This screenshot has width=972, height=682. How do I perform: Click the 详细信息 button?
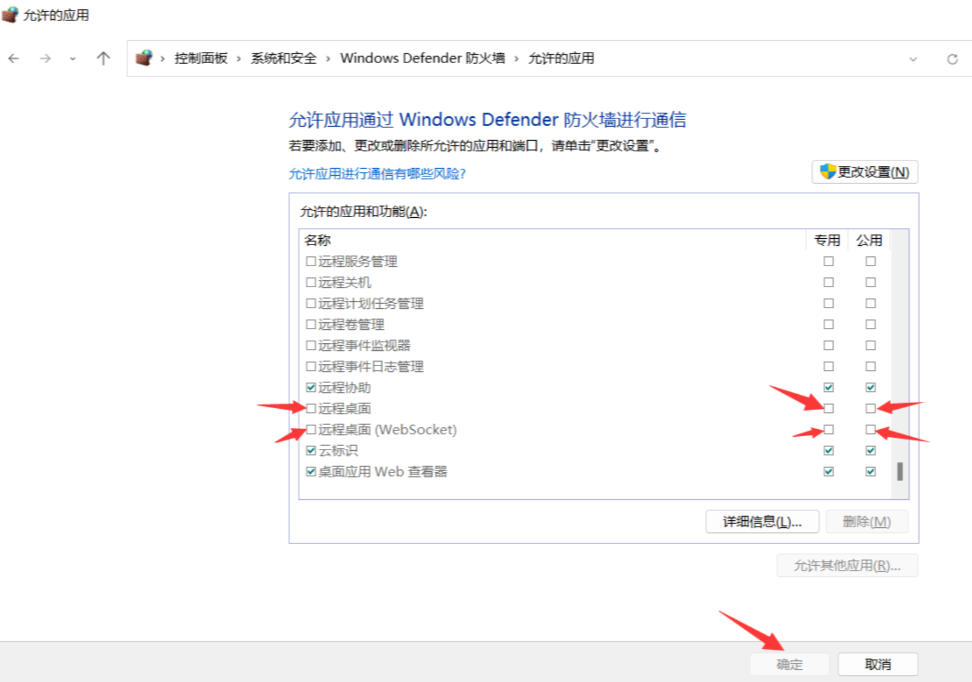point(762,522)
